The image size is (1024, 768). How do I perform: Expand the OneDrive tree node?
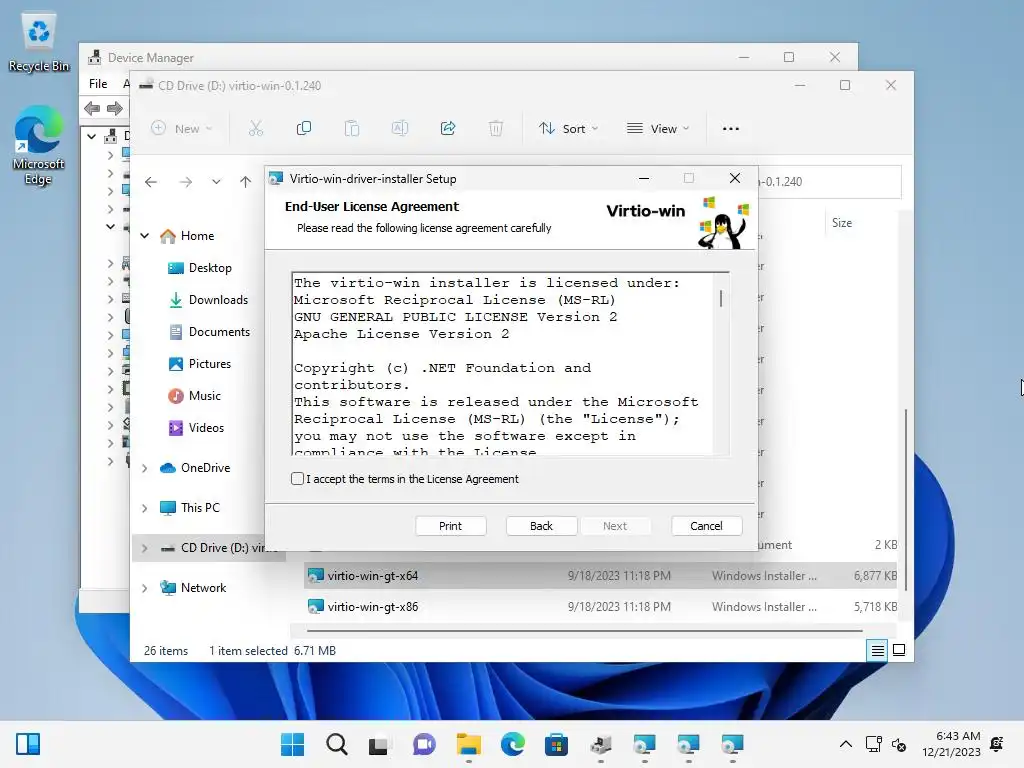tap(145, 468)
